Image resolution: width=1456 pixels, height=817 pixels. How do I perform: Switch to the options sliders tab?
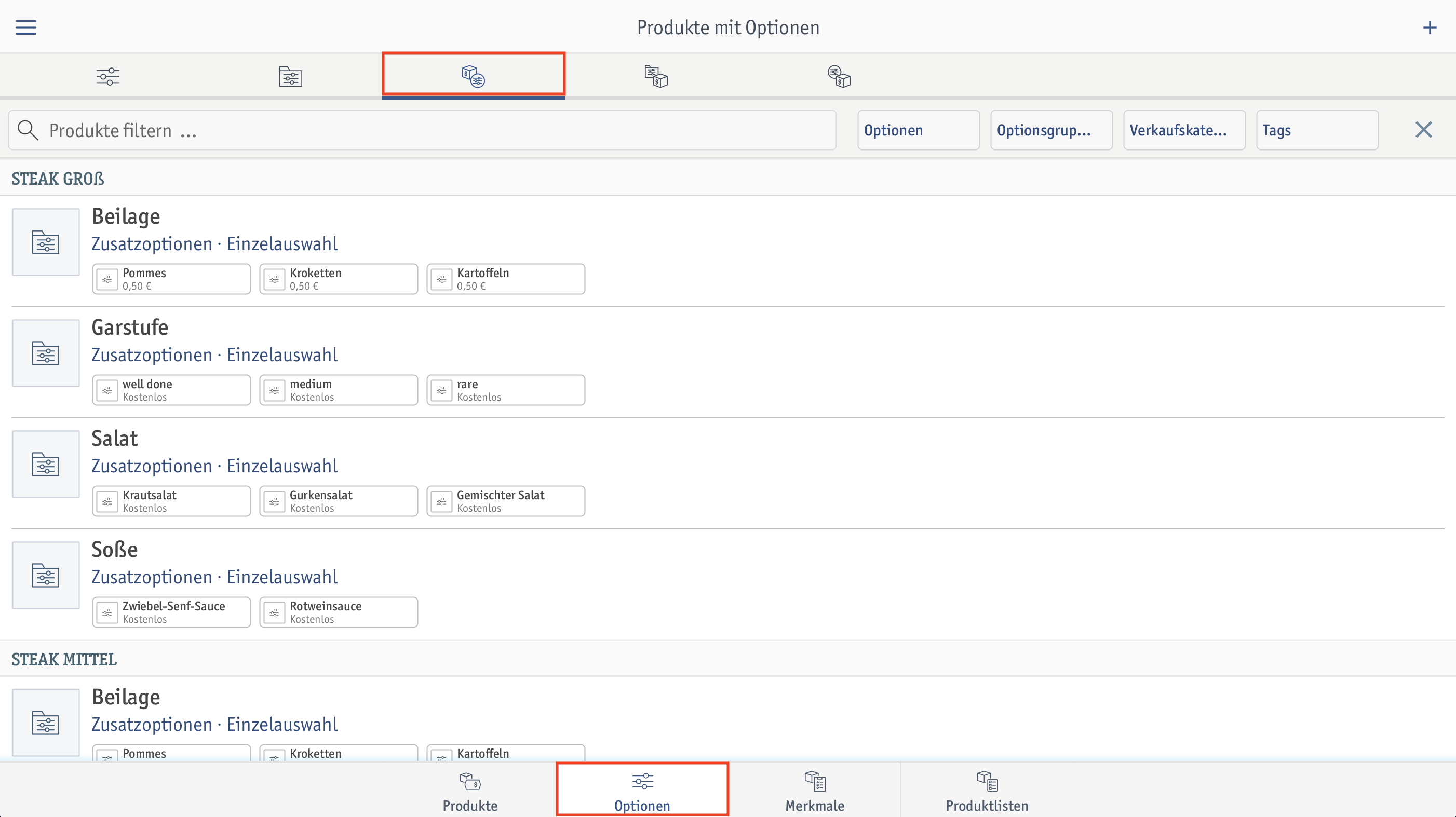(107, 76)
